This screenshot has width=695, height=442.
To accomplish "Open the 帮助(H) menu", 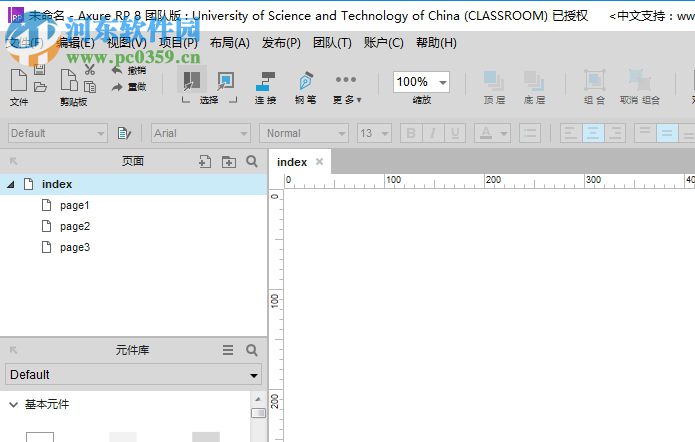I will [x=436, y=43].
